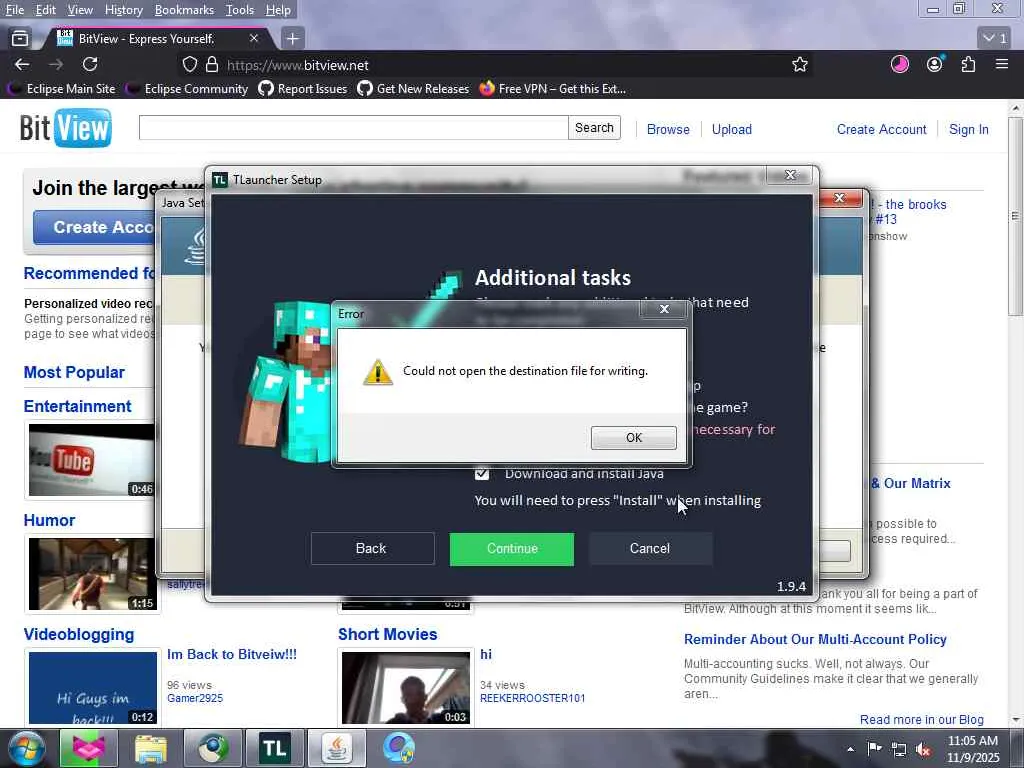Open the Entertainment video thumbnail showing 0:46

91,460
